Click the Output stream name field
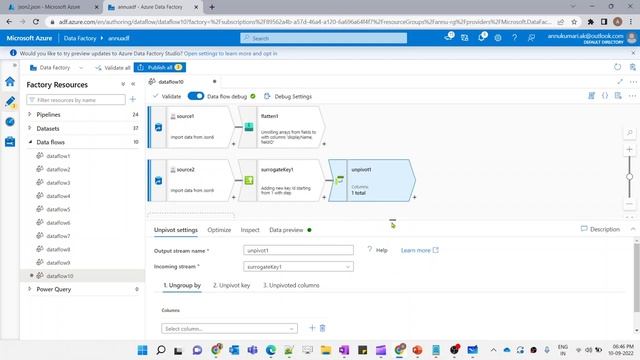Viewport: 640px width, 360px height. click(298, 250)
